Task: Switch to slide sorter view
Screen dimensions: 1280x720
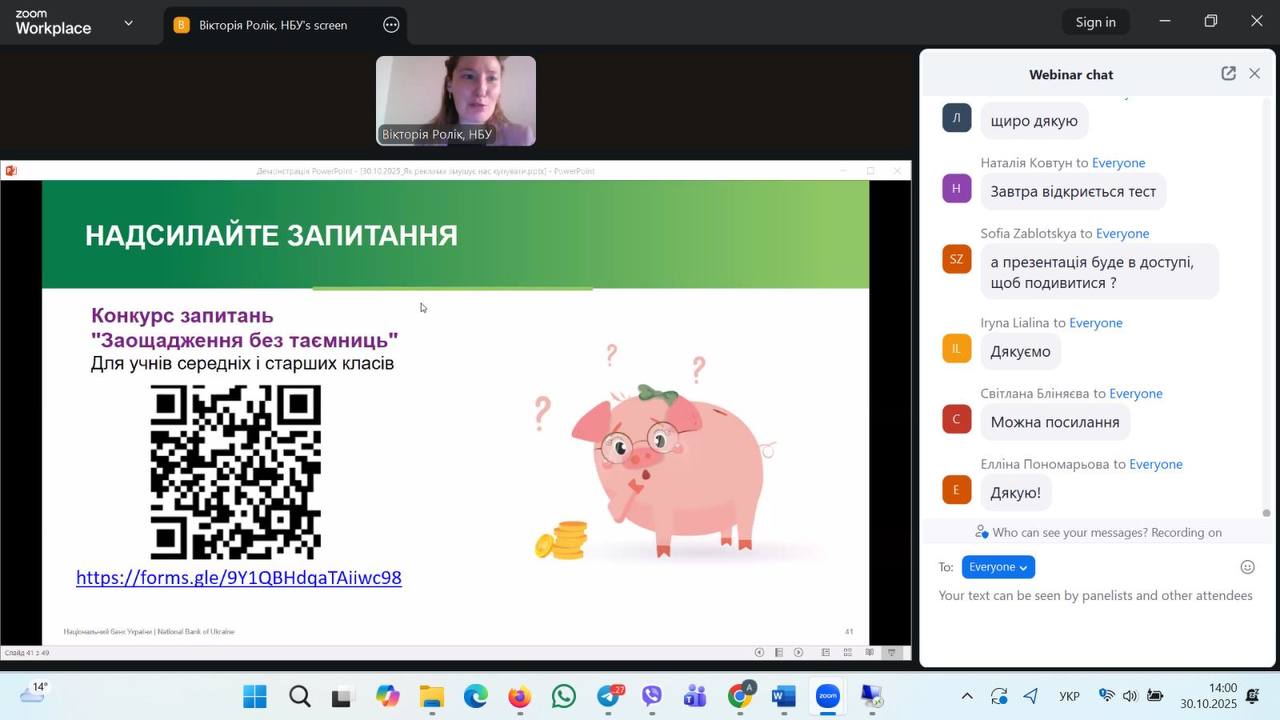Action: (847, 653)
